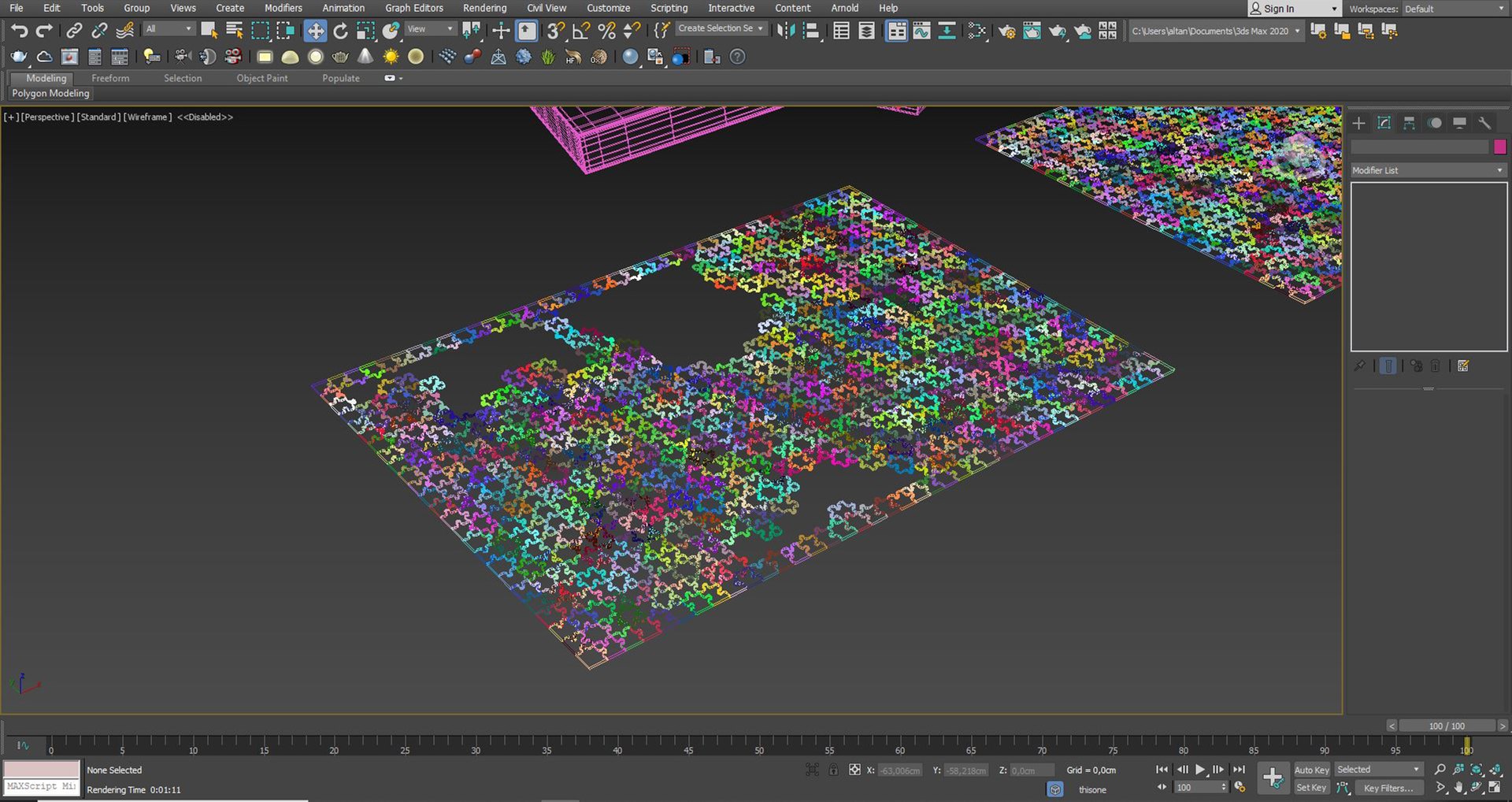Click the time slider at 100 / 100
Image resolution: width=1512 pixels, height=802 pixels.
pos(1447,726)
